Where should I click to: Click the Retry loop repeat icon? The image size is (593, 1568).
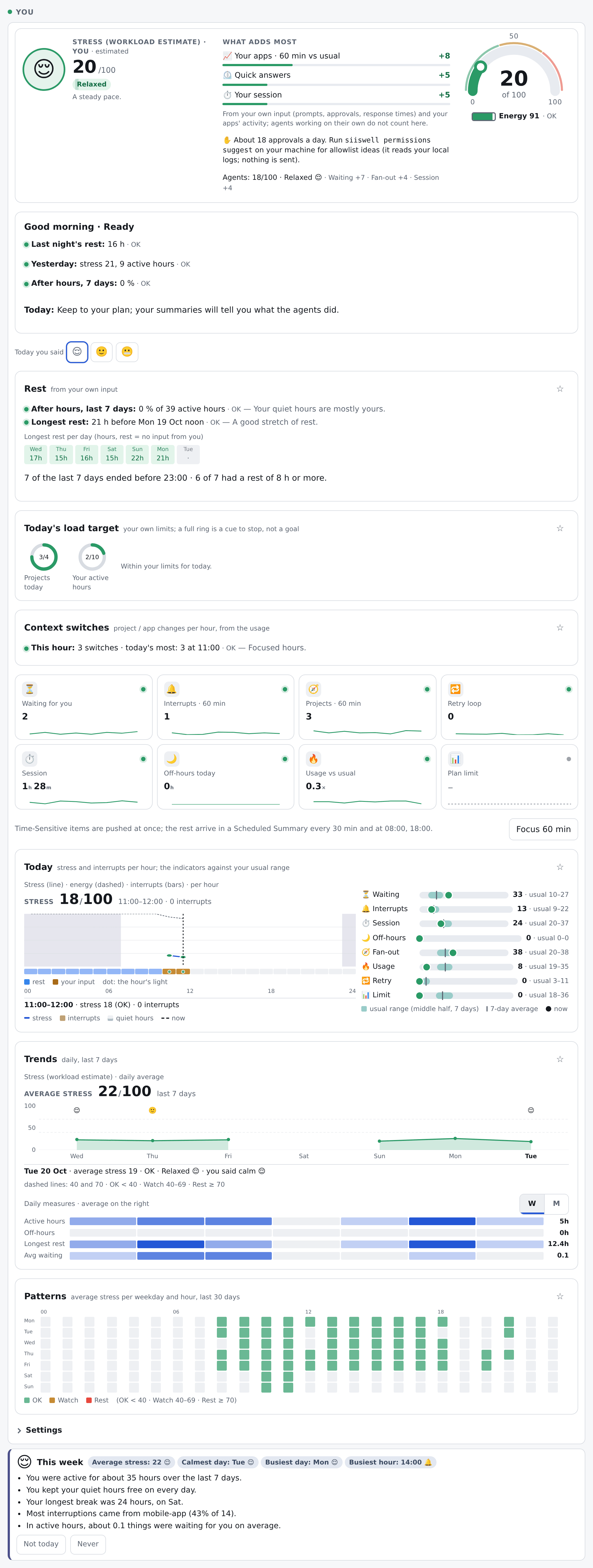coord(455,689)
